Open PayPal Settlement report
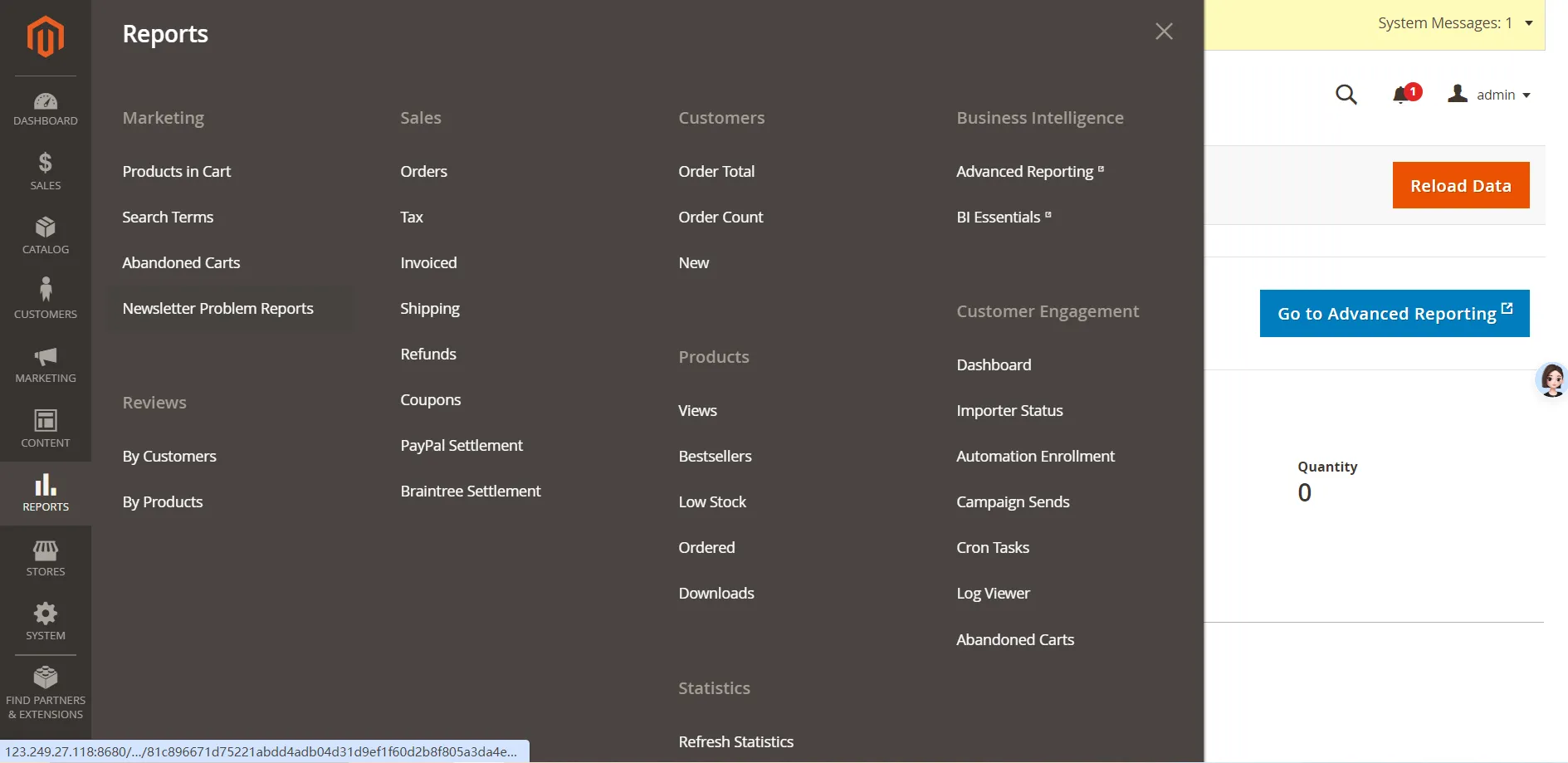This screenshot has width=1568, height=763. click(462, 446)
